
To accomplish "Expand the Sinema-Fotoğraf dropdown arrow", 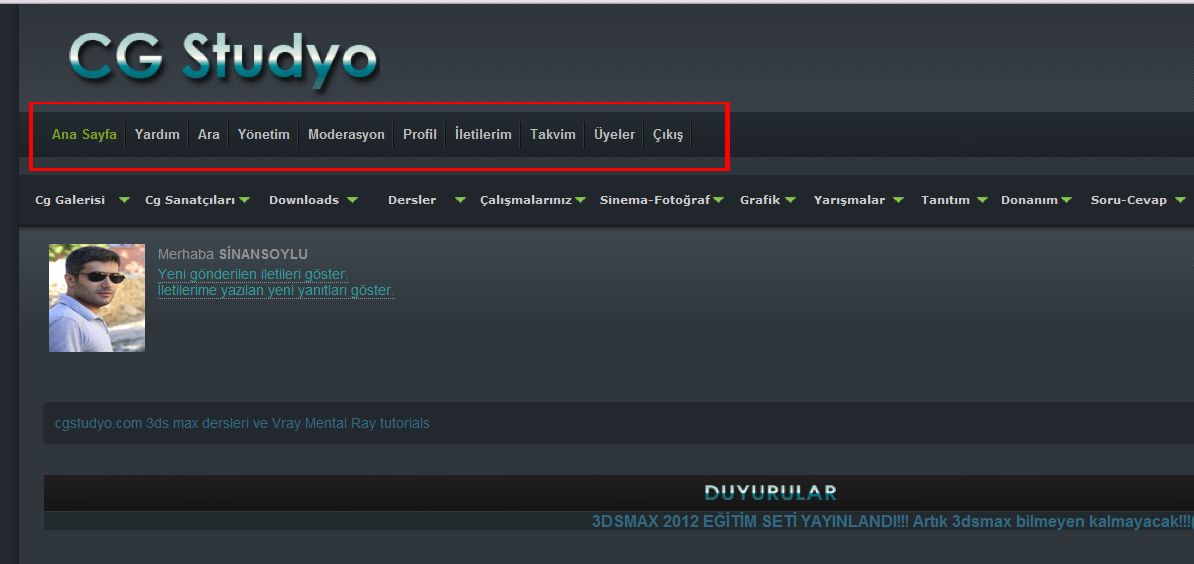I will (718, 200).
